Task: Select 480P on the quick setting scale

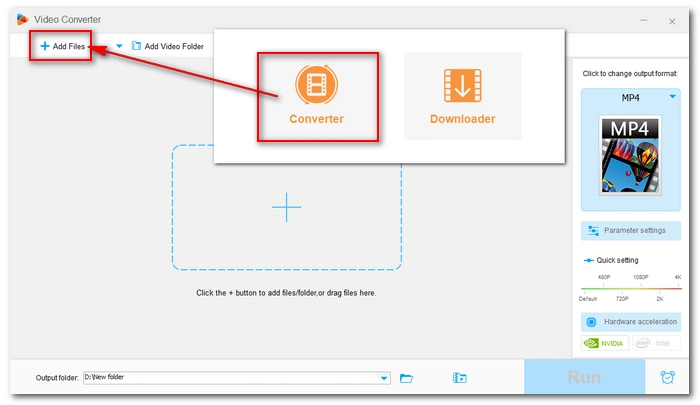Action: tap(604, 277)
